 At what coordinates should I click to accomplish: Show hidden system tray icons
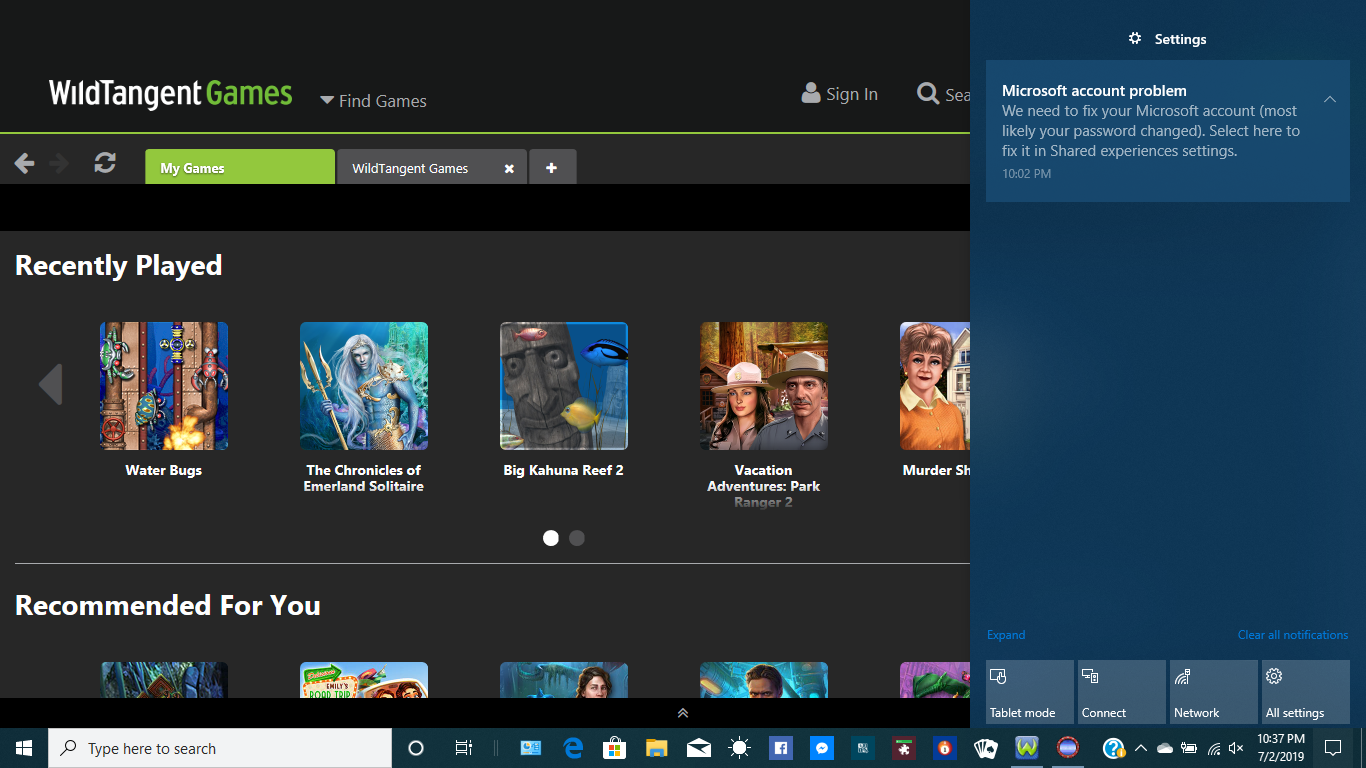pyautogui.click(x=1140, y=748)
